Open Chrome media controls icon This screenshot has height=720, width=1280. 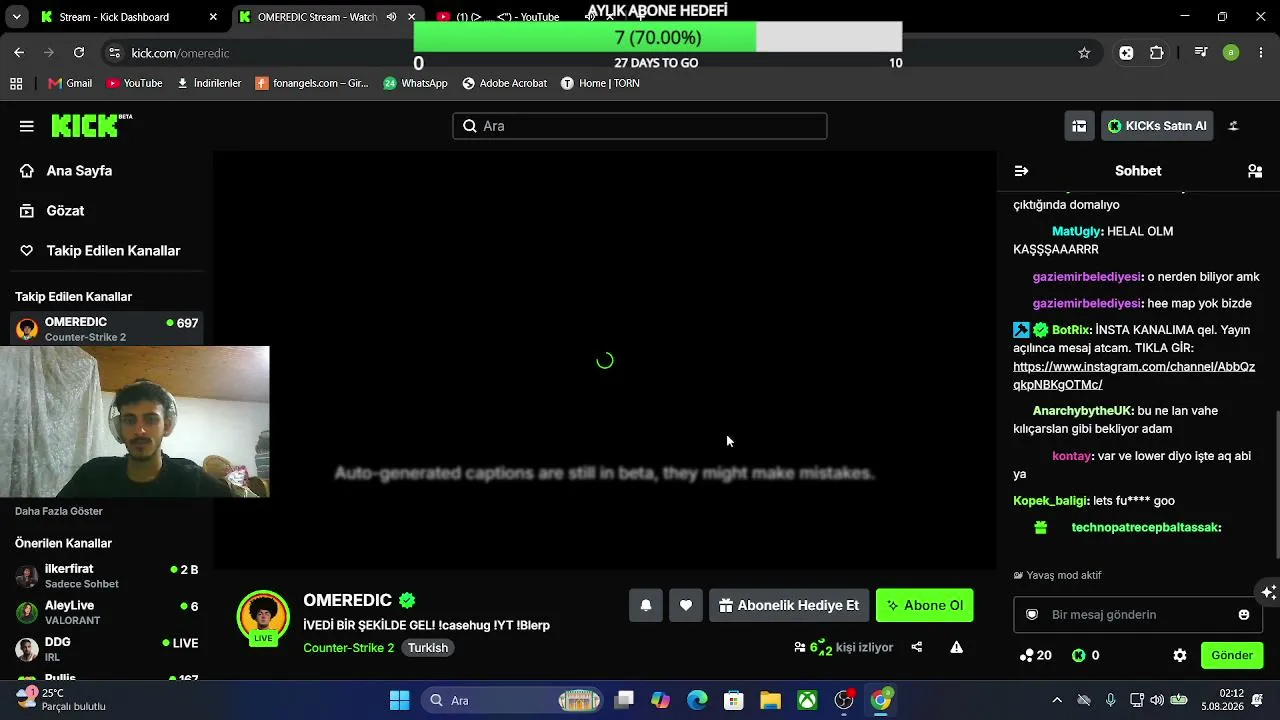(x=1201, y=53)
